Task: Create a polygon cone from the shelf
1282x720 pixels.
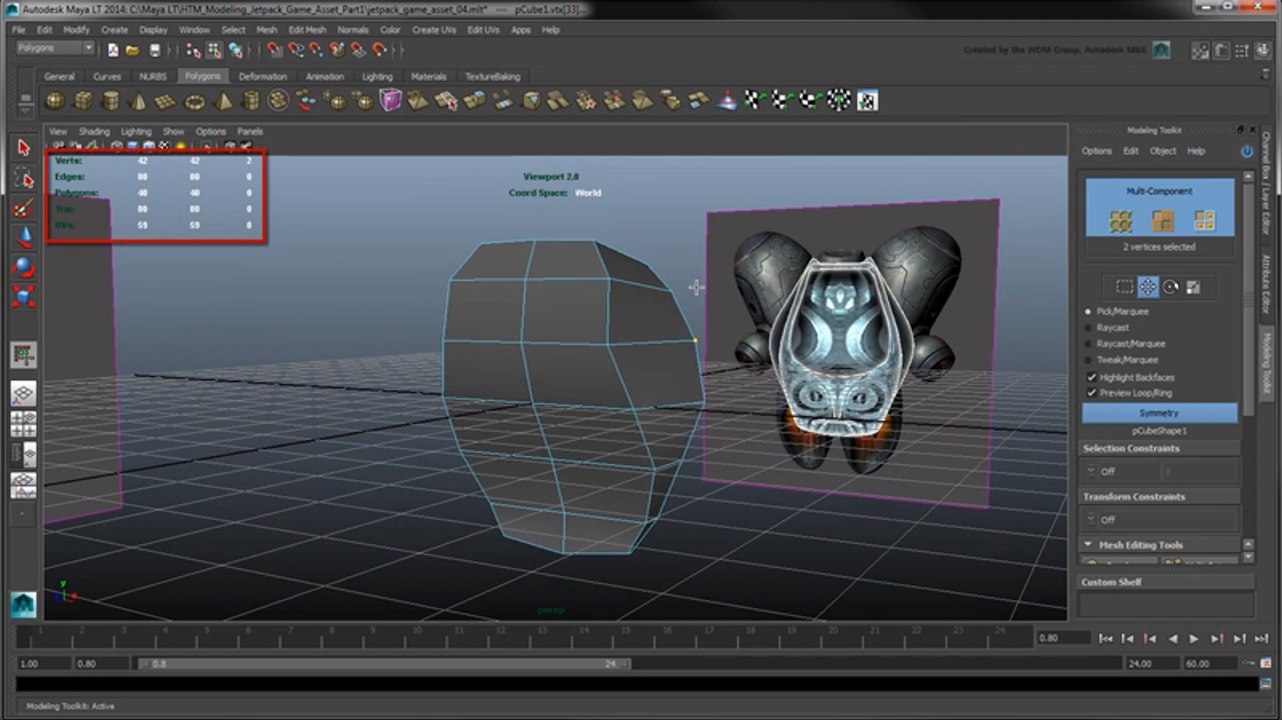Action: pyautogui.click(x=139, y=101)
